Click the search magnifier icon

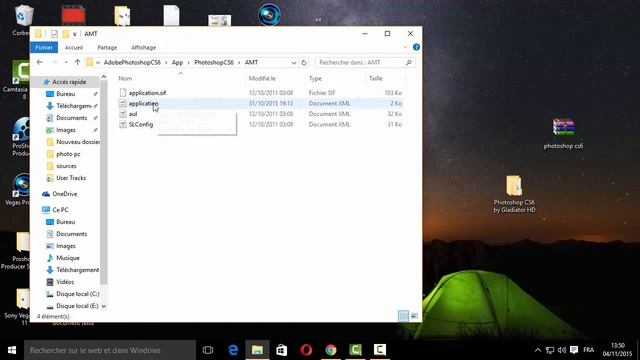[x=409, y=62]
